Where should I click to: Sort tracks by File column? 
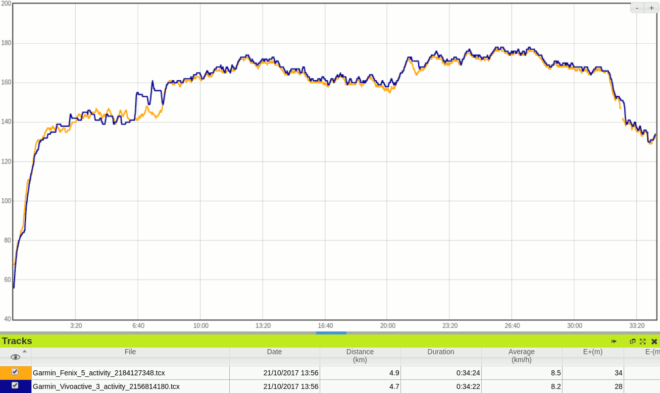tap(130, 352)
